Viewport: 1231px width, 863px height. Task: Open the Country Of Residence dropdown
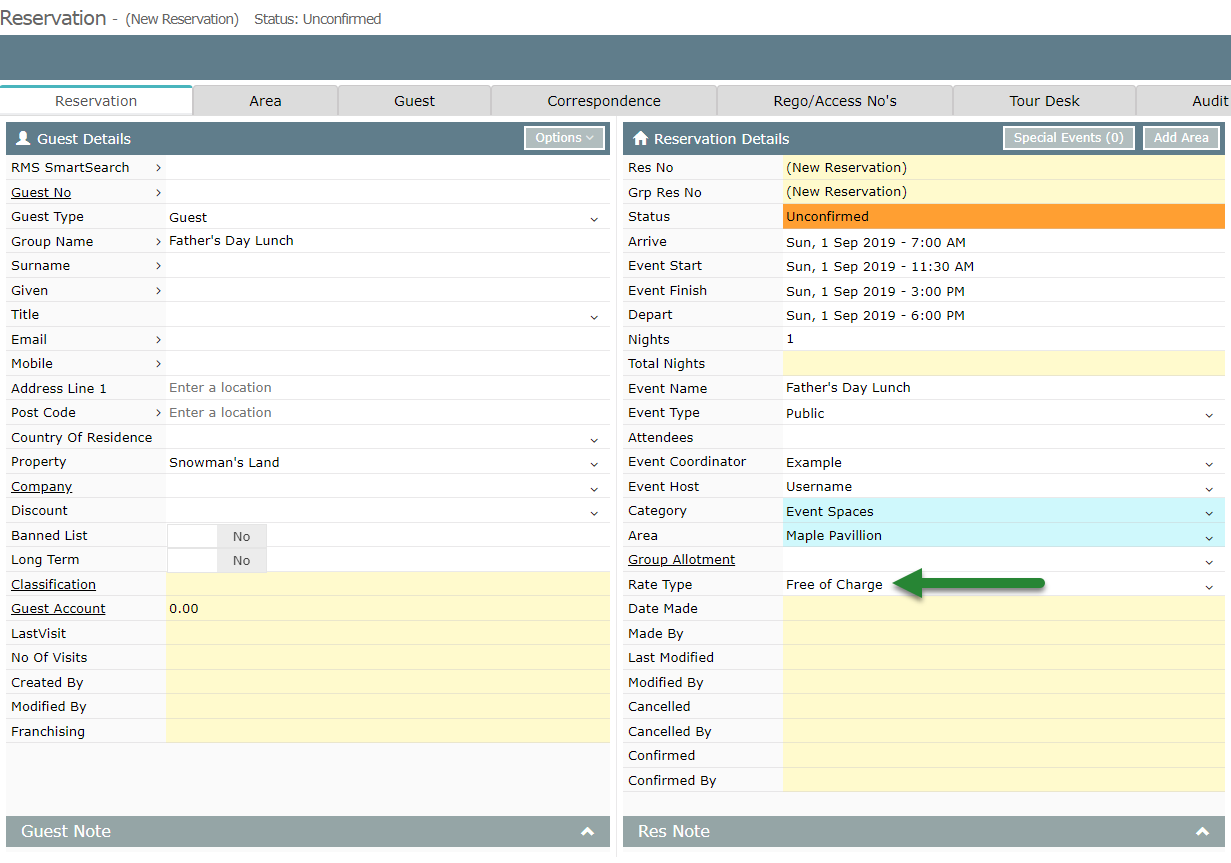pos(594,439)
